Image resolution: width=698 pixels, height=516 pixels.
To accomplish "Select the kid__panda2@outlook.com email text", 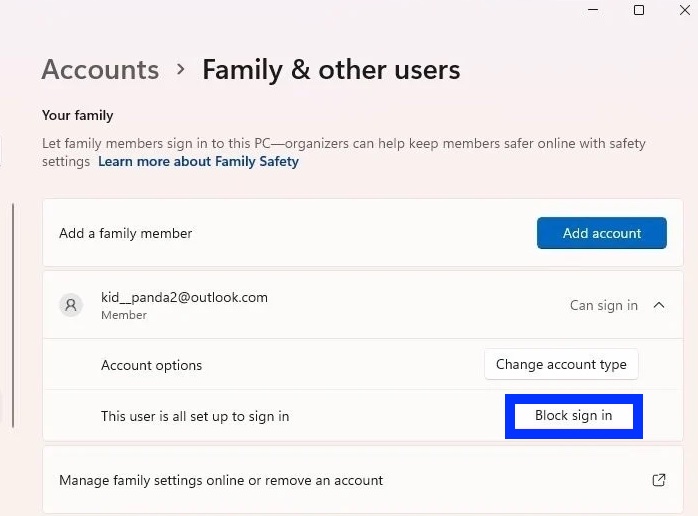I will (184, 297).
